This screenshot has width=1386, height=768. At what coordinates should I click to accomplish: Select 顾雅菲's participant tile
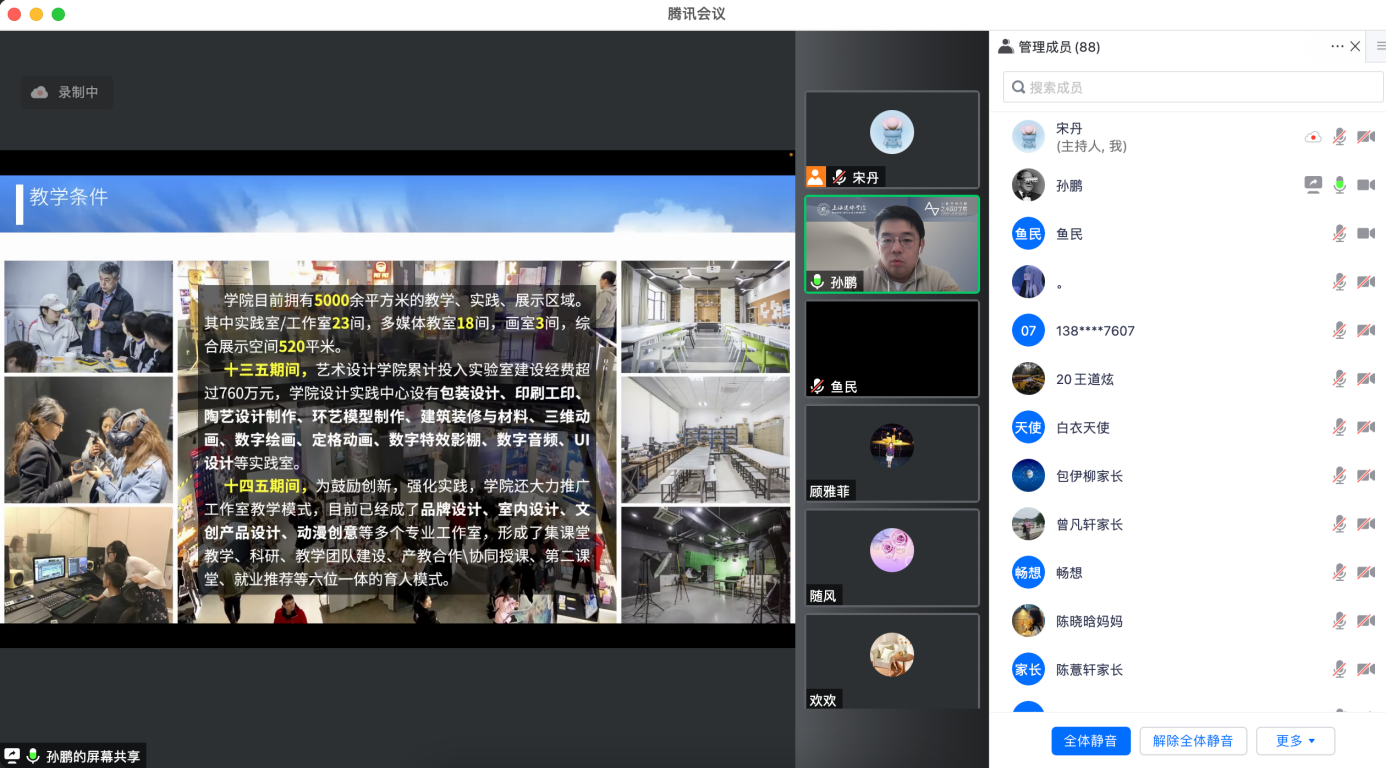pos(891,452)
